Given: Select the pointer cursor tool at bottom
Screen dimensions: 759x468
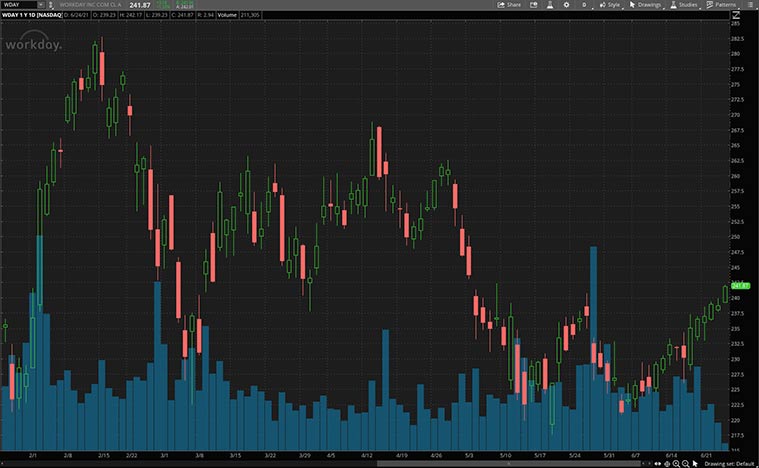Looking at the screenshot, I should [x=695, y=464].
